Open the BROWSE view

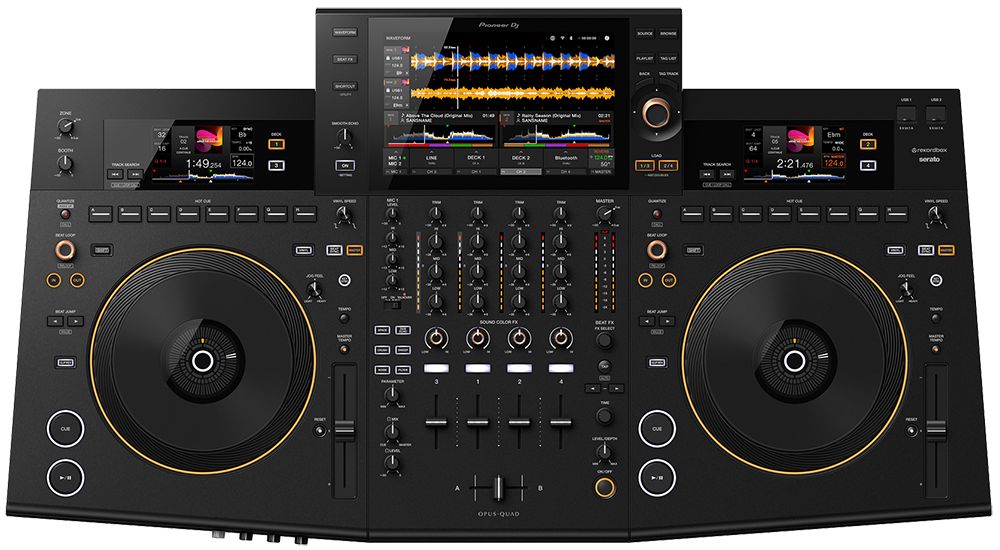click(x=668, y=33)
